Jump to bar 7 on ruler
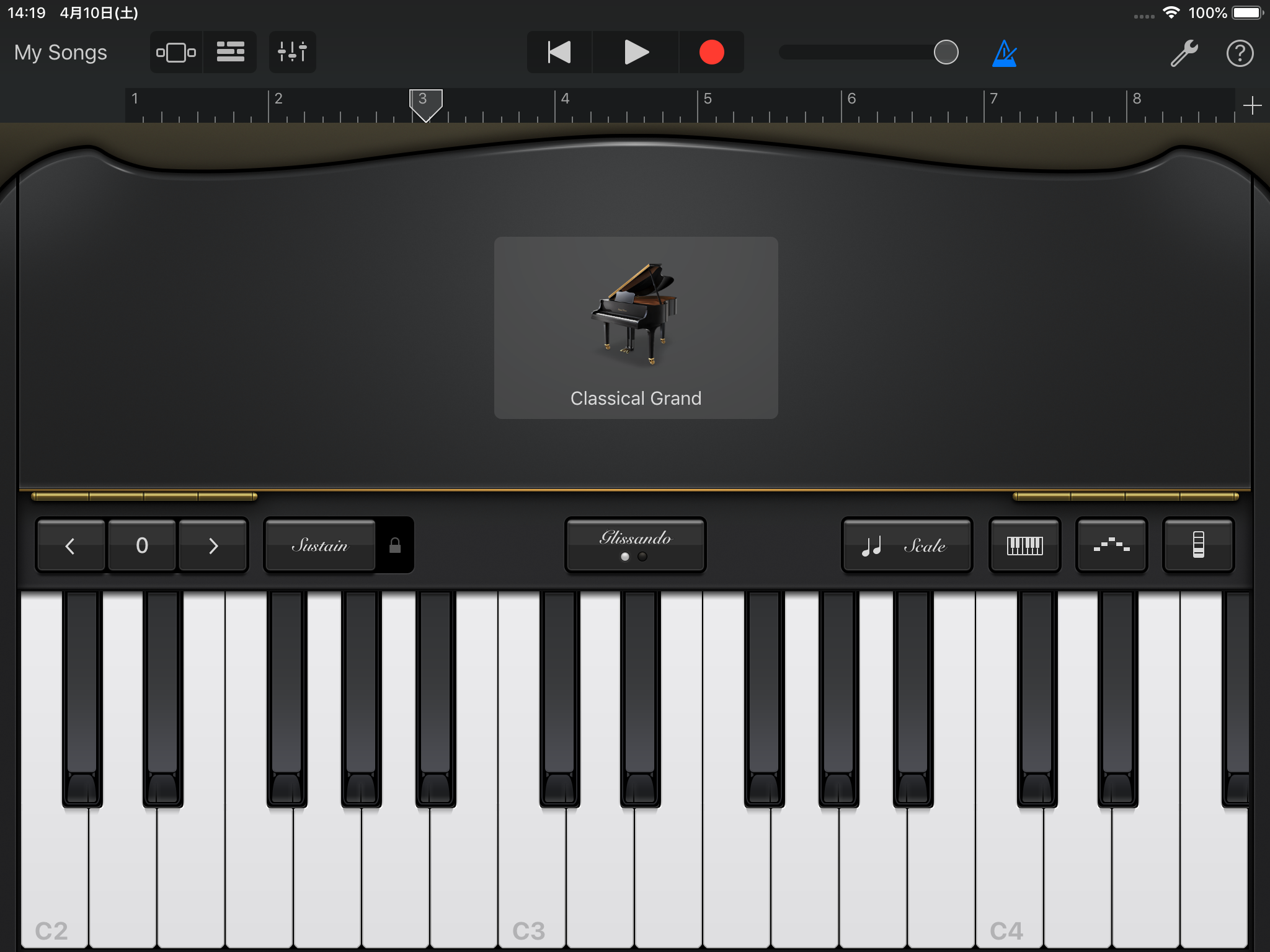 pos(993,99)
